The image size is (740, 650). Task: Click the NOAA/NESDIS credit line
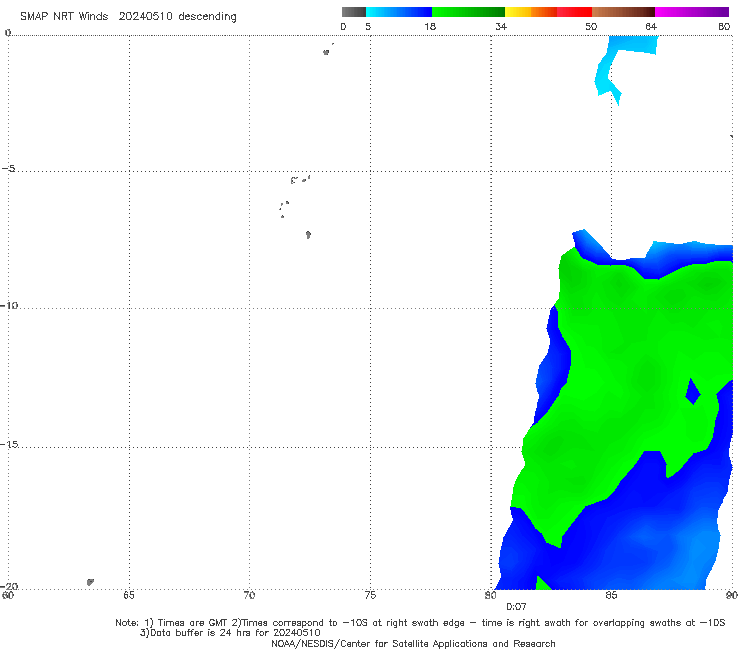click(x=413, y=643)
